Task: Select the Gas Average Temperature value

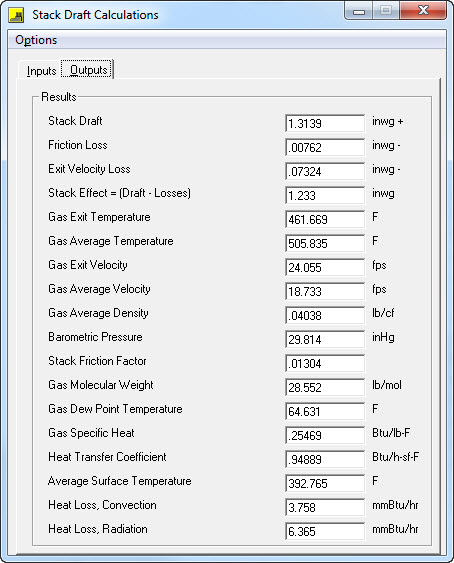Action: coord(325,243)
